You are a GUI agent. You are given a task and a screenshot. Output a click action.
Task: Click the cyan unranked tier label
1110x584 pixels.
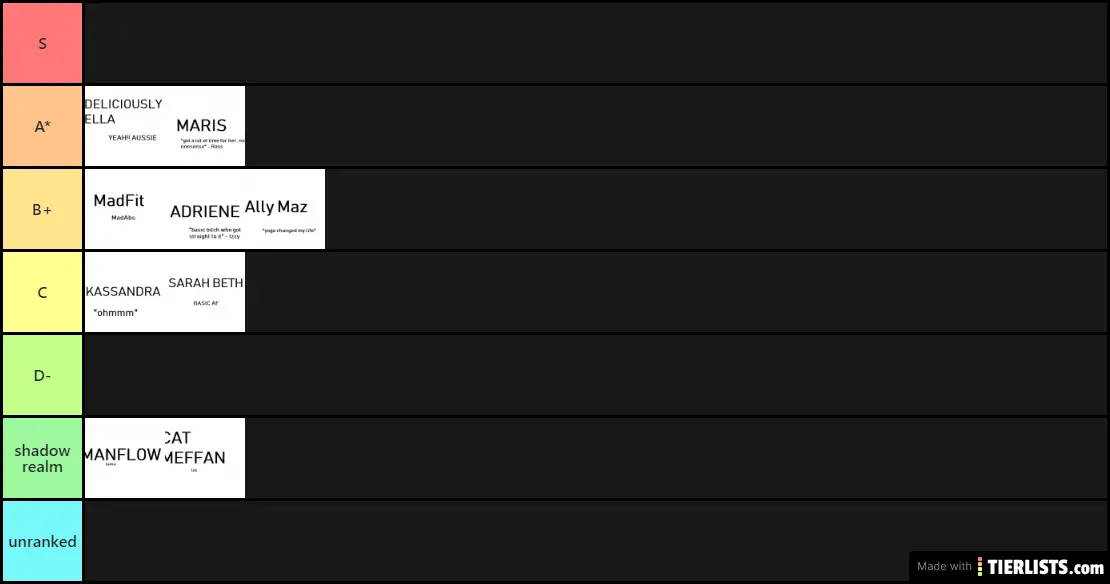pyautogui.click(x=42, y=541)
